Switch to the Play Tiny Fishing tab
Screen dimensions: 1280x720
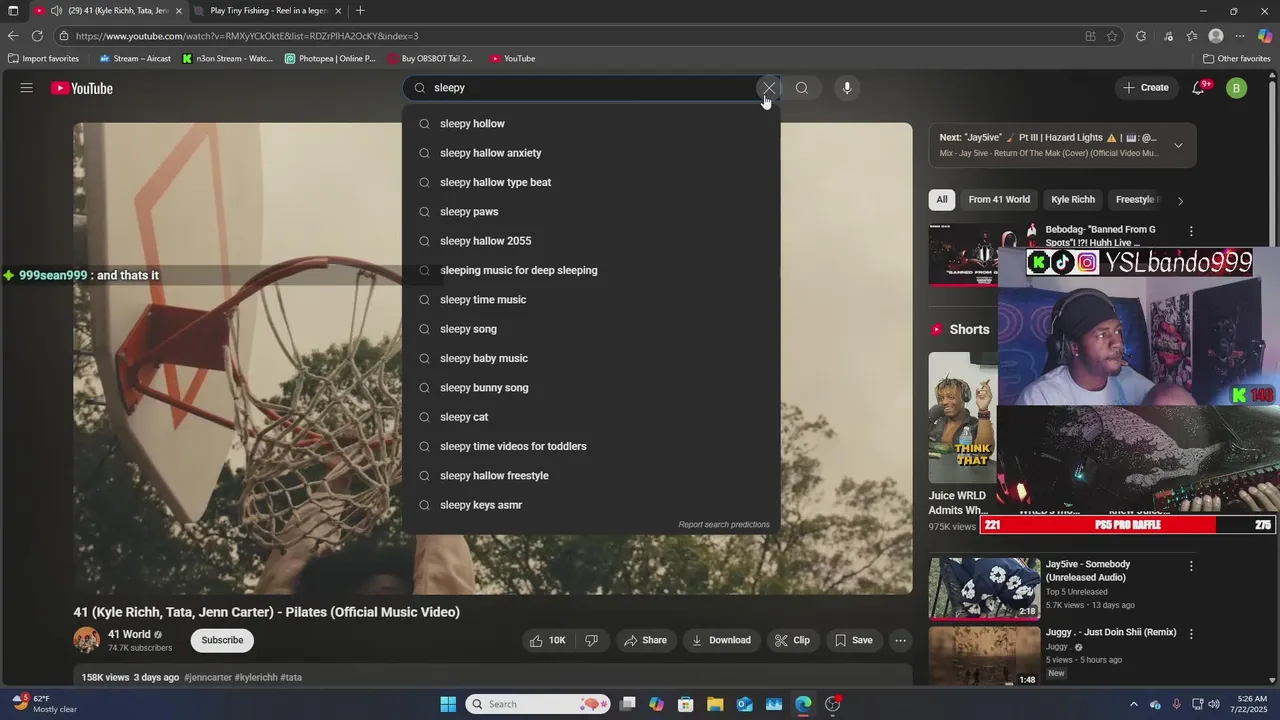click(x=268, y=11)
